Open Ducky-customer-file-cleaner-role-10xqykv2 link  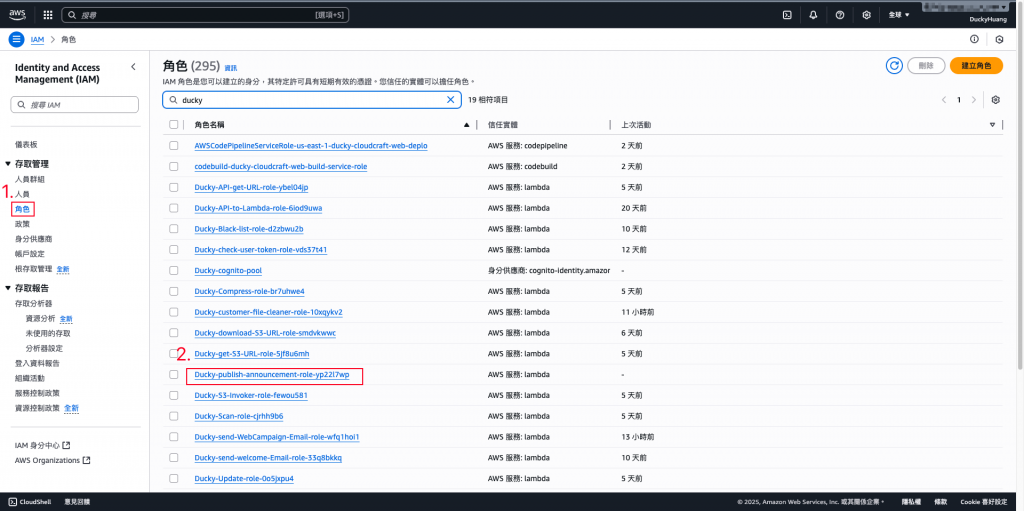pos(268,312)
